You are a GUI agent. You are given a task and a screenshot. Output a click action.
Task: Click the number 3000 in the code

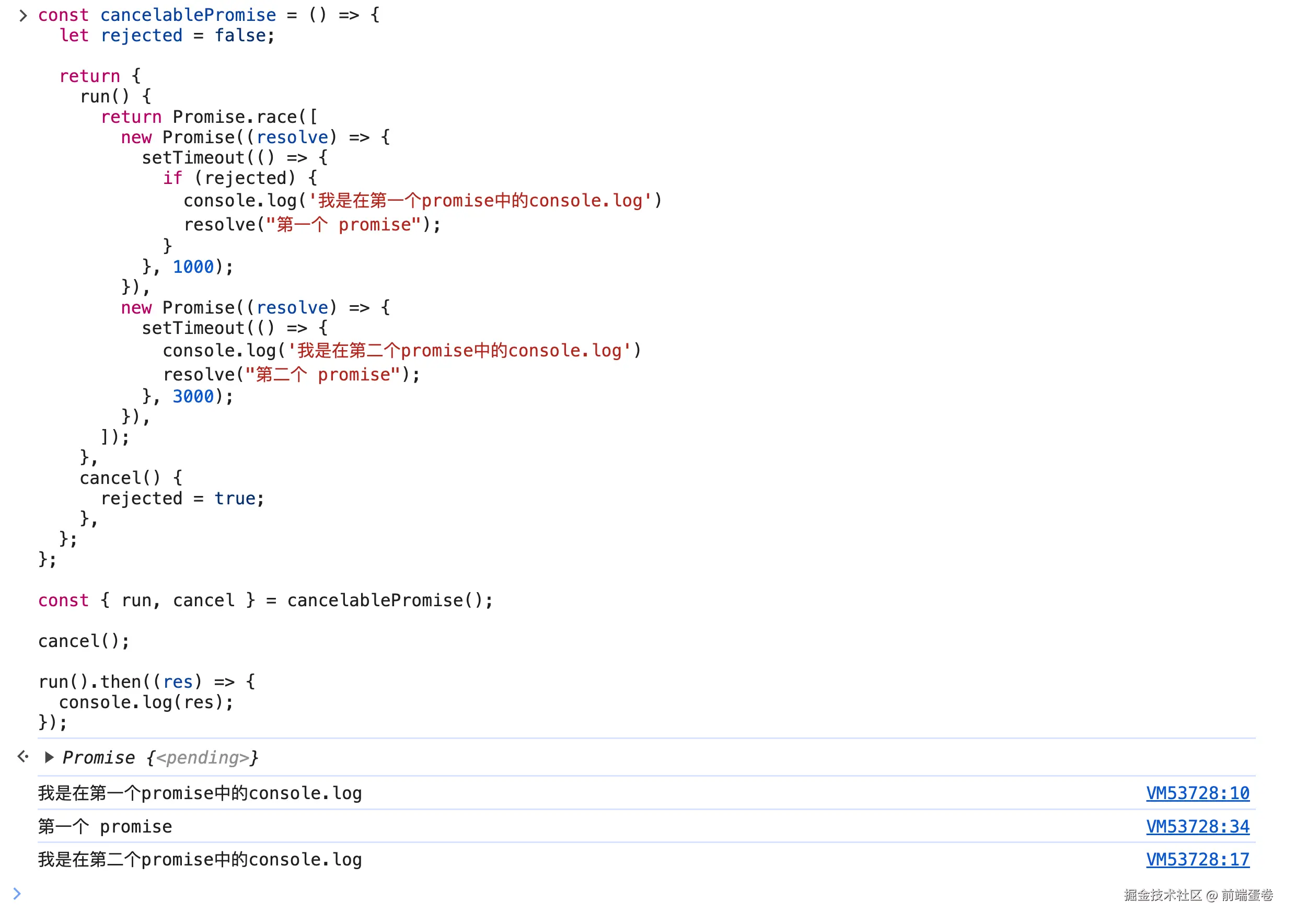pos(193,397)
